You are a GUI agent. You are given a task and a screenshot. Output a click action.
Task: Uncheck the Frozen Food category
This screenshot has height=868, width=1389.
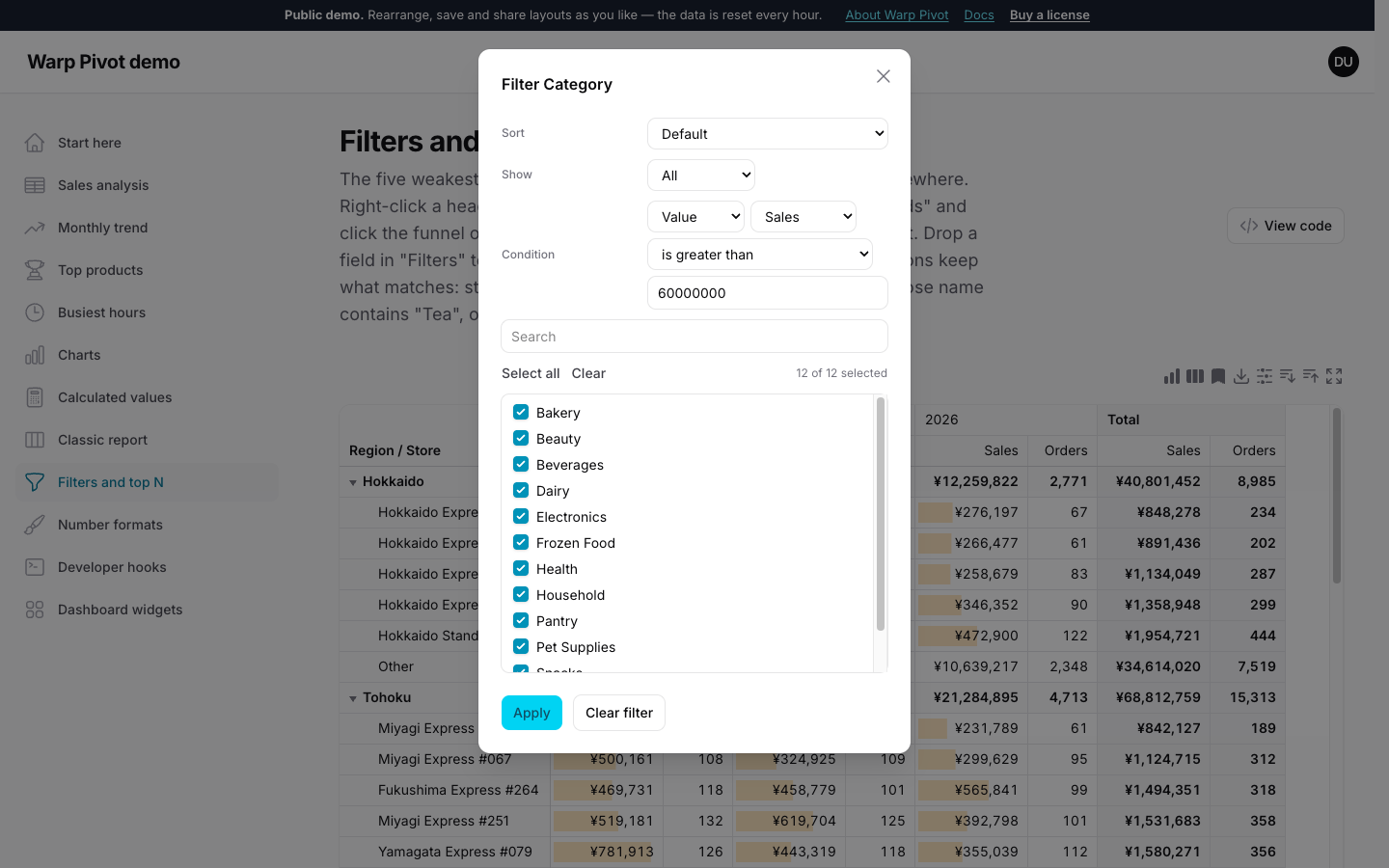click(x=521, y=542)
